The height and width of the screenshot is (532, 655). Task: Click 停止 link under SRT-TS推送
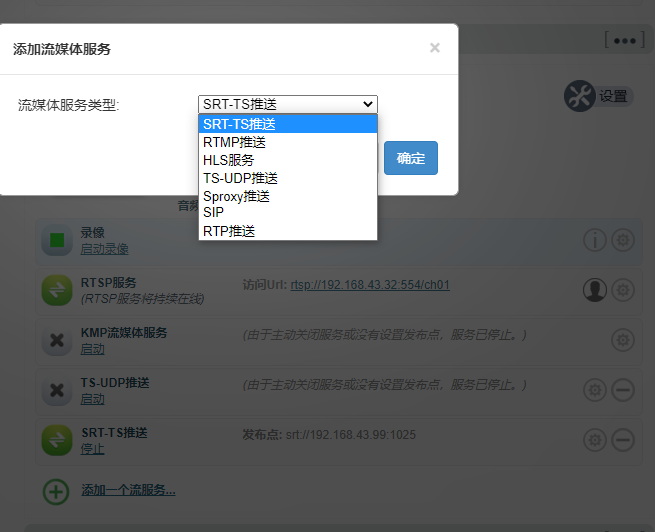[x=92, y=449]
